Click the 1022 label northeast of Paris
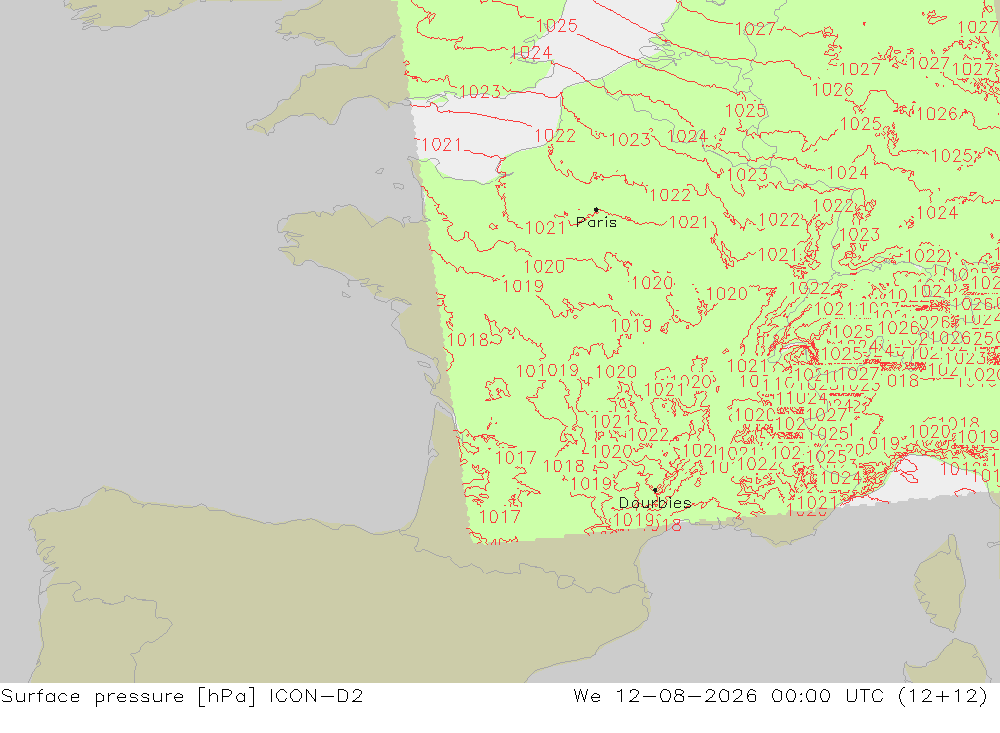Screen dimensions: 1000x733 coord(670,195)
